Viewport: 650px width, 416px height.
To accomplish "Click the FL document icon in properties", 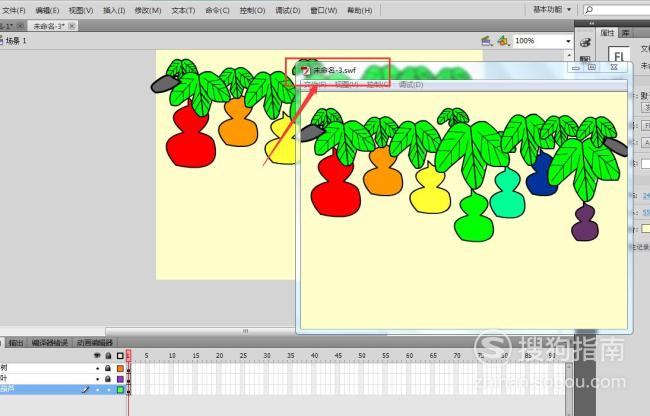I will click(x=619, y=55).
